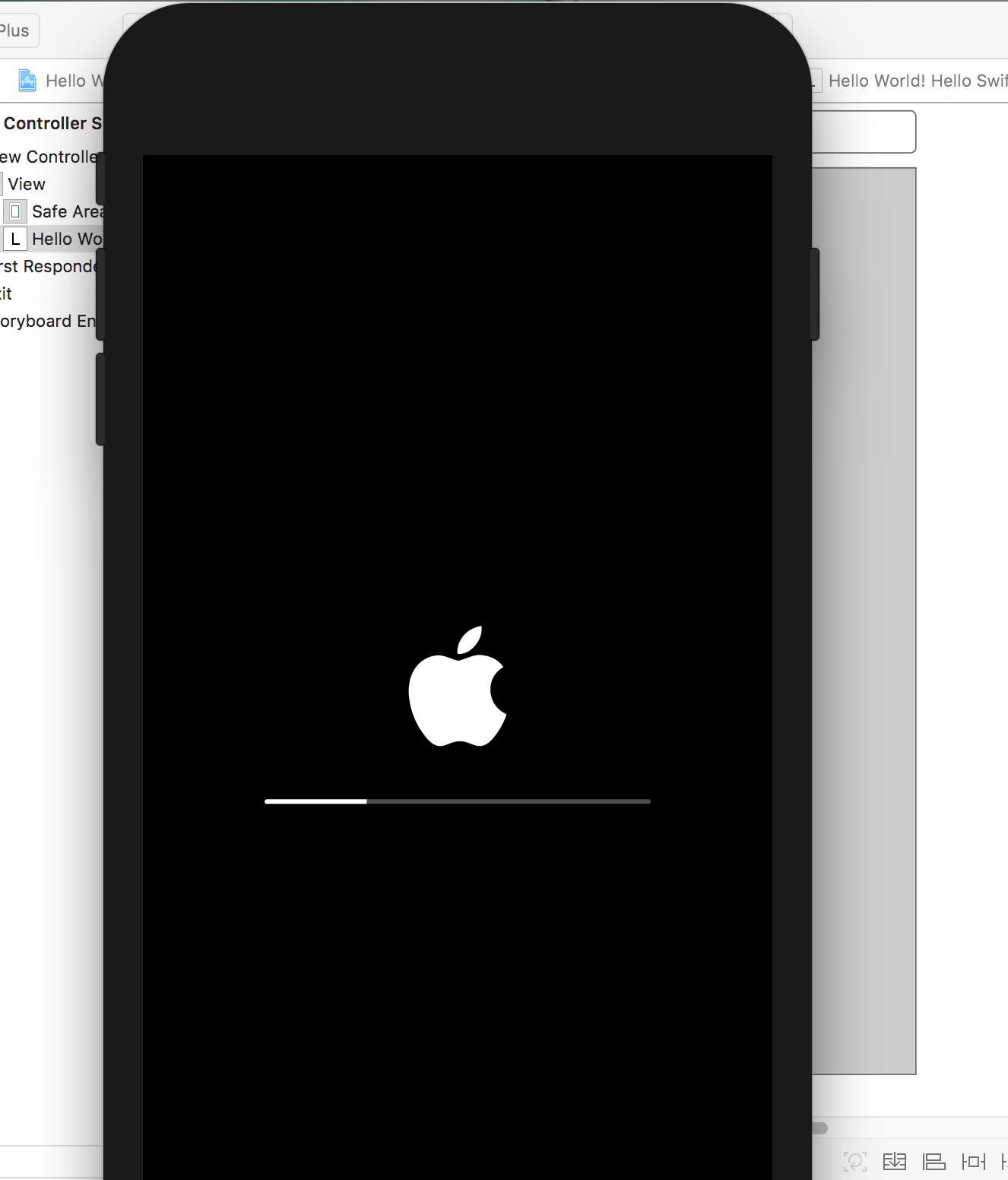Select Exit in the document outline
Viewport: 1008px width, 1180px height.
[x=8, y=293]
